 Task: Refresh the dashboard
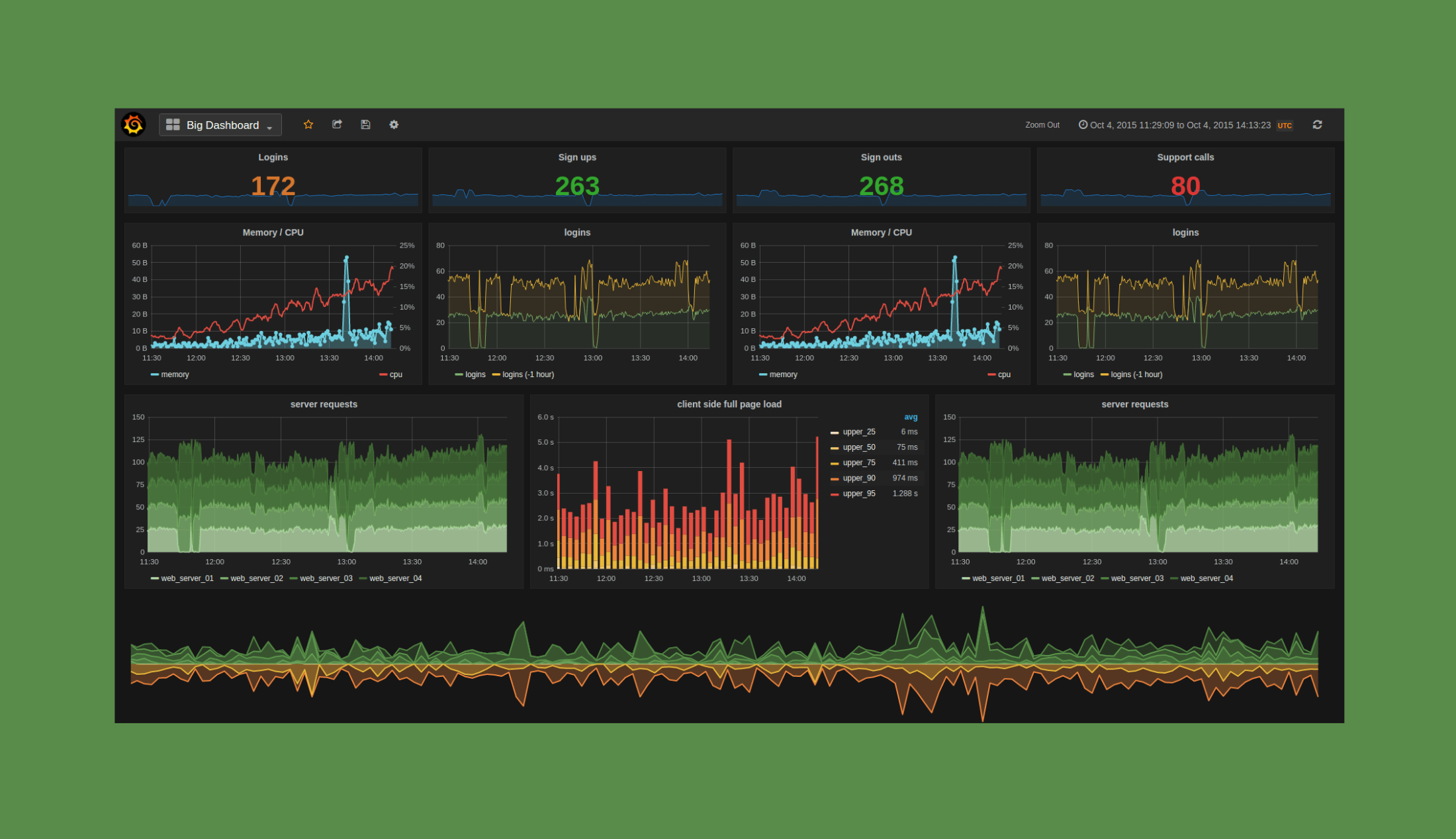(1317, 124)
